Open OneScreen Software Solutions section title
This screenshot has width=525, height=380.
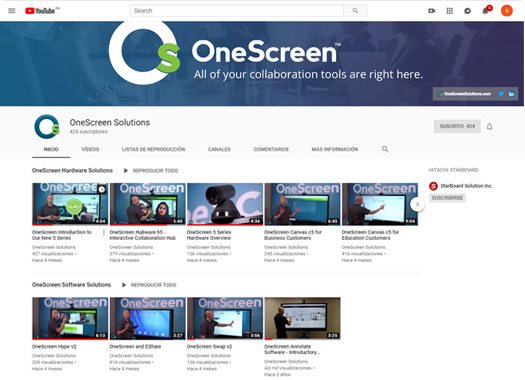tap(71, 285)
